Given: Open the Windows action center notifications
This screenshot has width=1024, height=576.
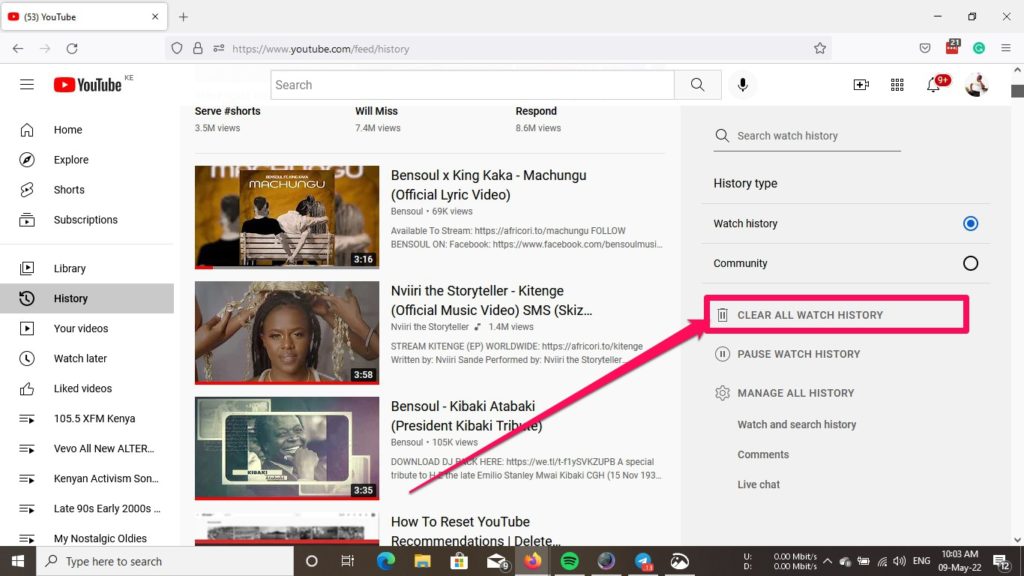Looking at the screenshot, I should click(x=1002, y=561).
